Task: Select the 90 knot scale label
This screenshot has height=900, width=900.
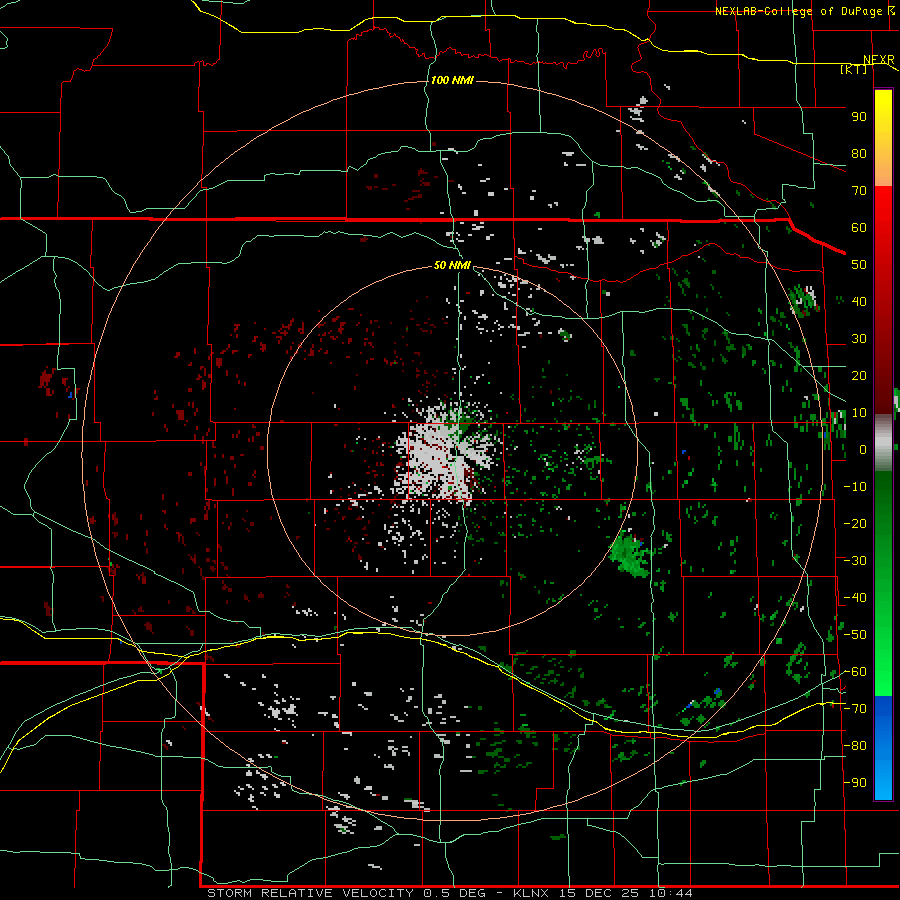Action: [859, 117]
